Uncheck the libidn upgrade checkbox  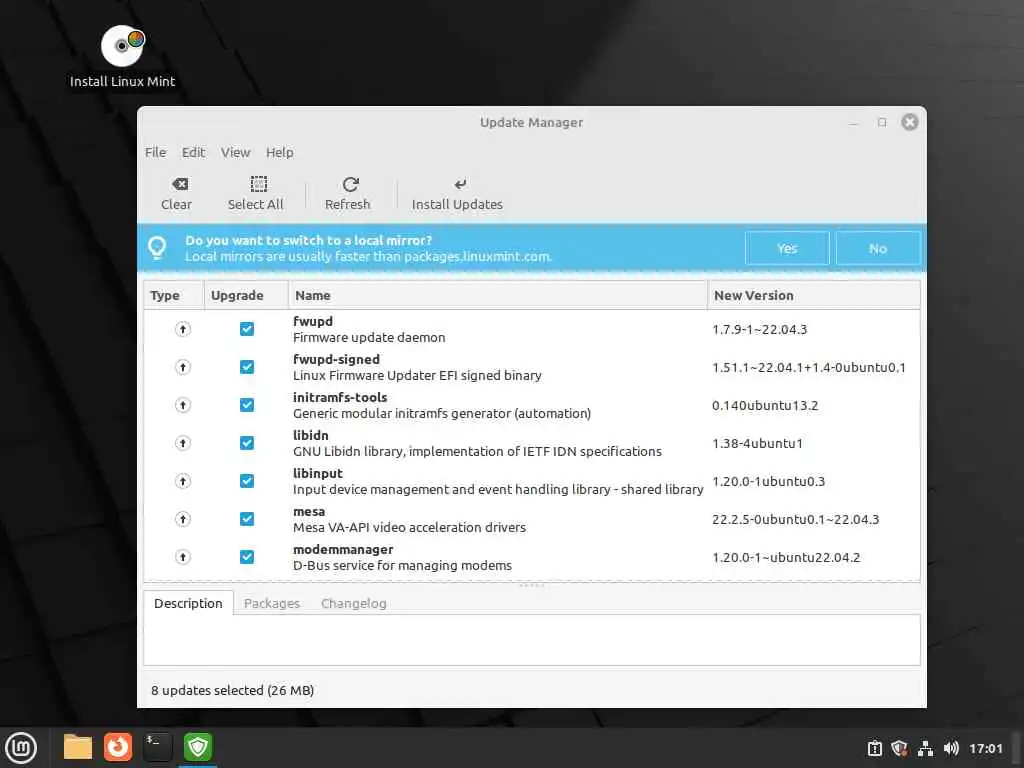pos(247,443)
